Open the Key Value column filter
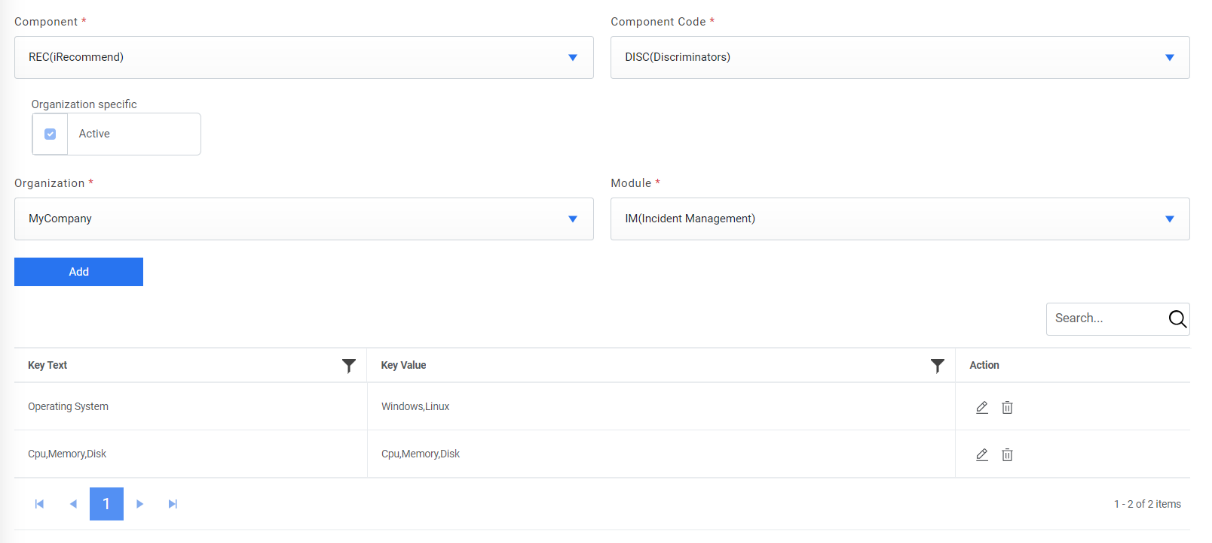1212x543 pixels. click(x=937, y=366)
